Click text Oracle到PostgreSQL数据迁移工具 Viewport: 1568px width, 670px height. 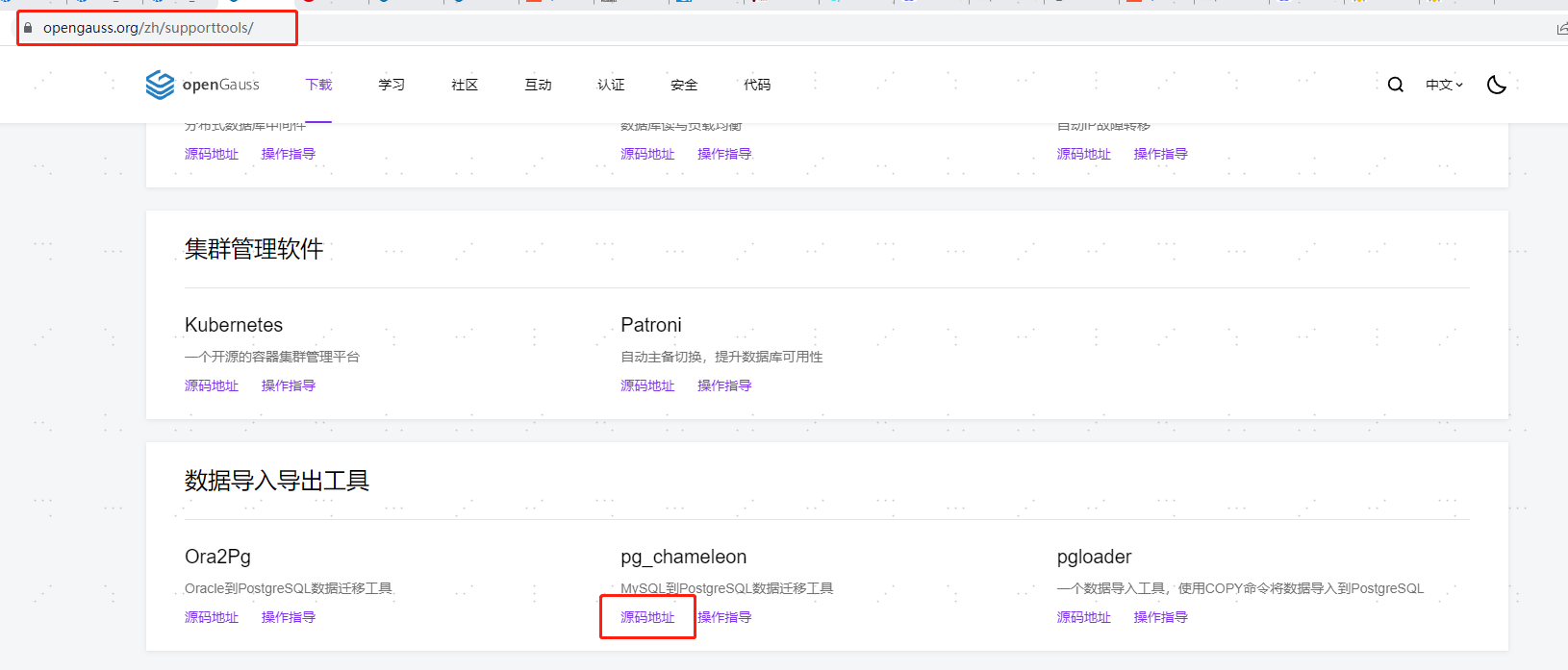(289, 588)
